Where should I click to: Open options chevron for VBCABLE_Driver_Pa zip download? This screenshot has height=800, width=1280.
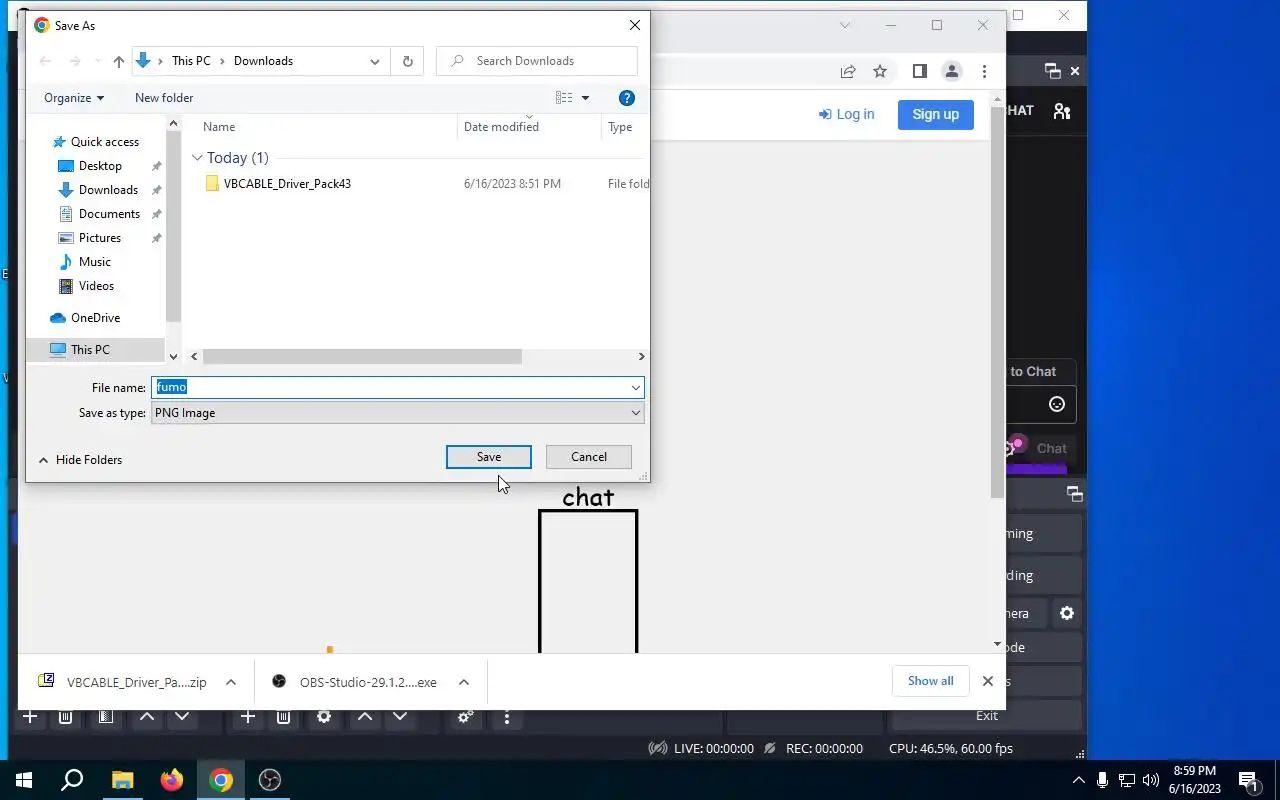(x=231, y=682)
